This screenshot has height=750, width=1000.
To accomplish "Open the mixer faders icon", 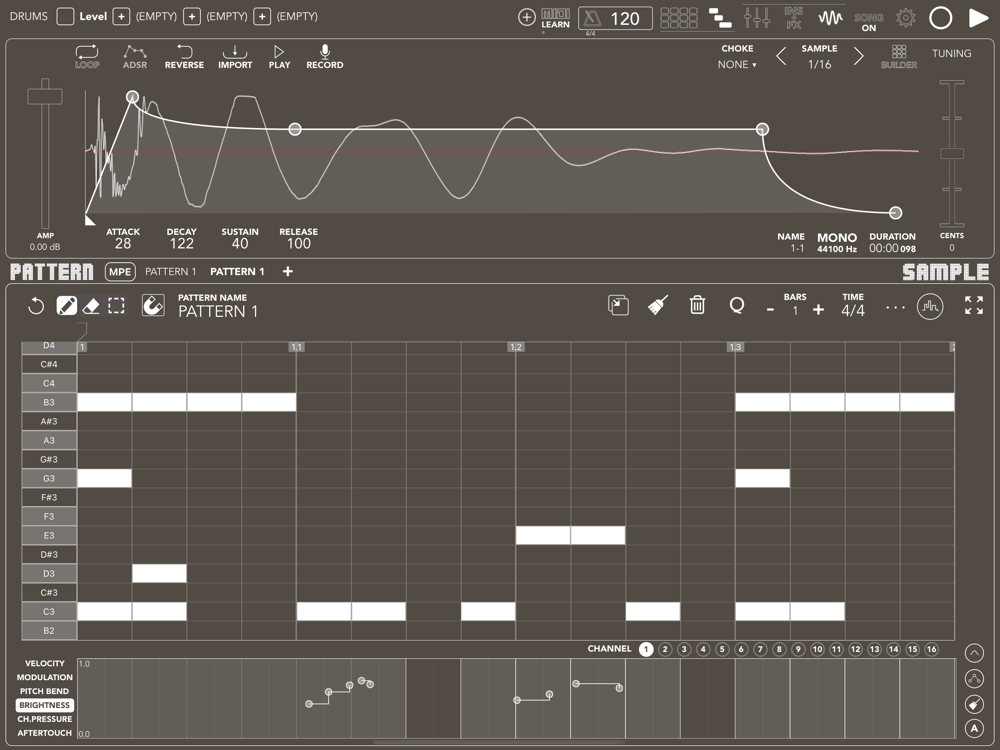I will (x=757, y=17).
